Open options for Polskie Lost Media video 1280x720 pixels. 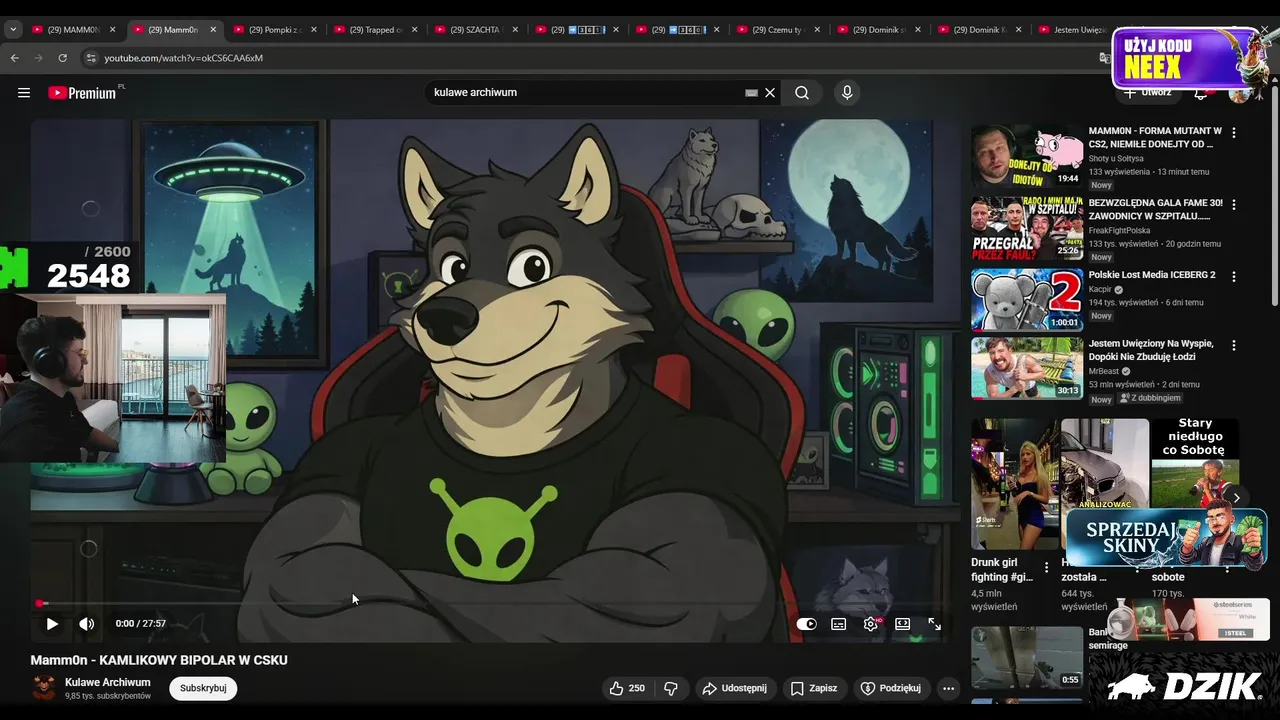[x=1234, y=276]
